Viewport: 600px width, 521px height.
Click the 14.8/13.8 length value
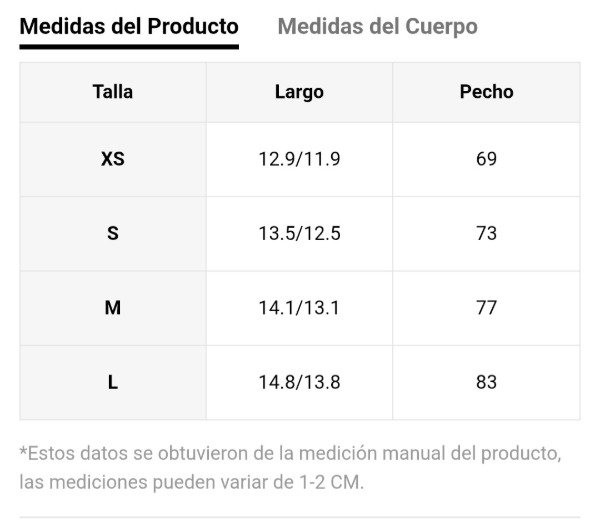pyautogui.click(x=299, y=382)
